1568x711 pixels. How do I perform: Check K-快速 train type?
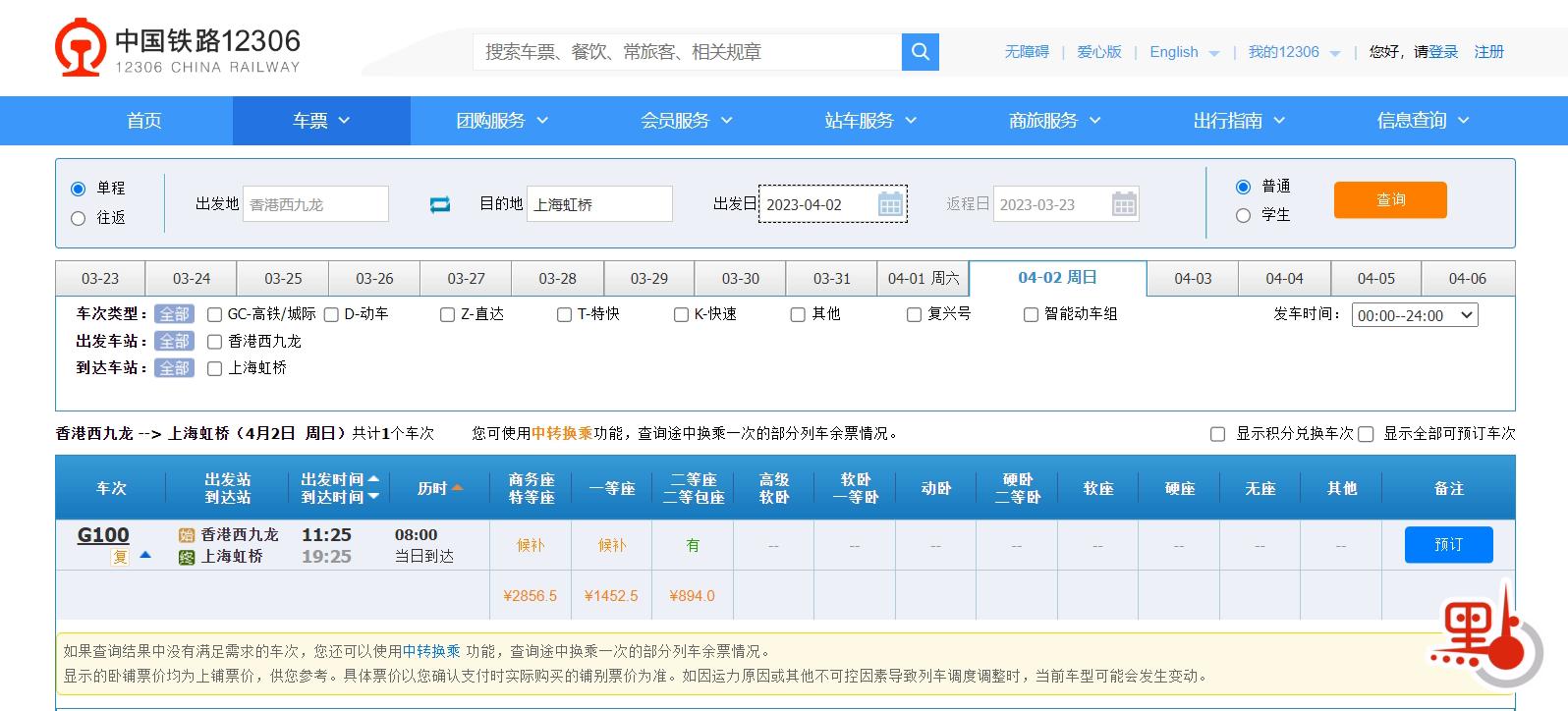point(681,315)
